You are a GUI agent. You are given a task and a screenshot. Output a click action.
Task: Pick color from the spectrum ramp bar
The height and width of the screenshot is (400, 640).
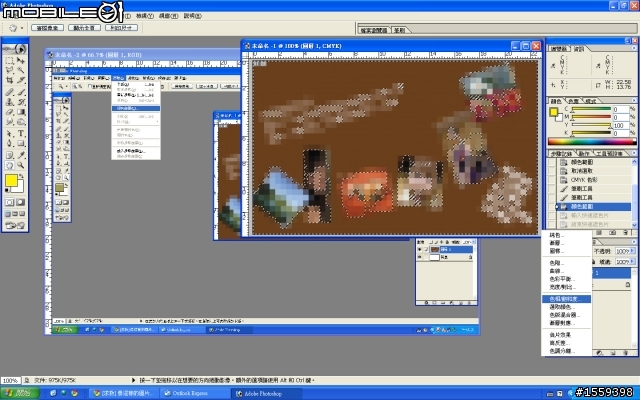pyautogui.click(x=592, y=141)
